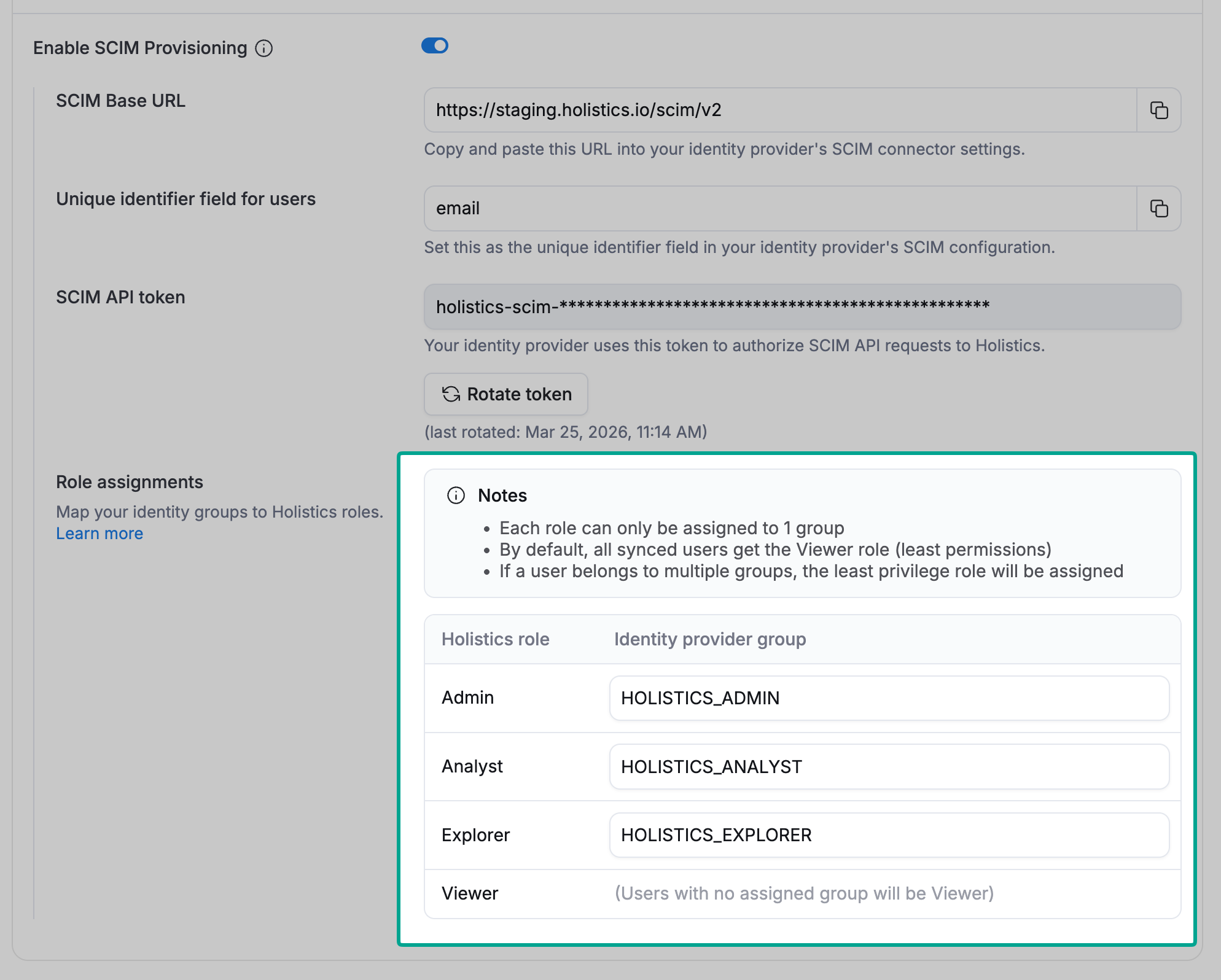Viewport: 1221px width, 980px height.
Task: Click the rotate arrows icon on Rotate token
Action: 450,394
